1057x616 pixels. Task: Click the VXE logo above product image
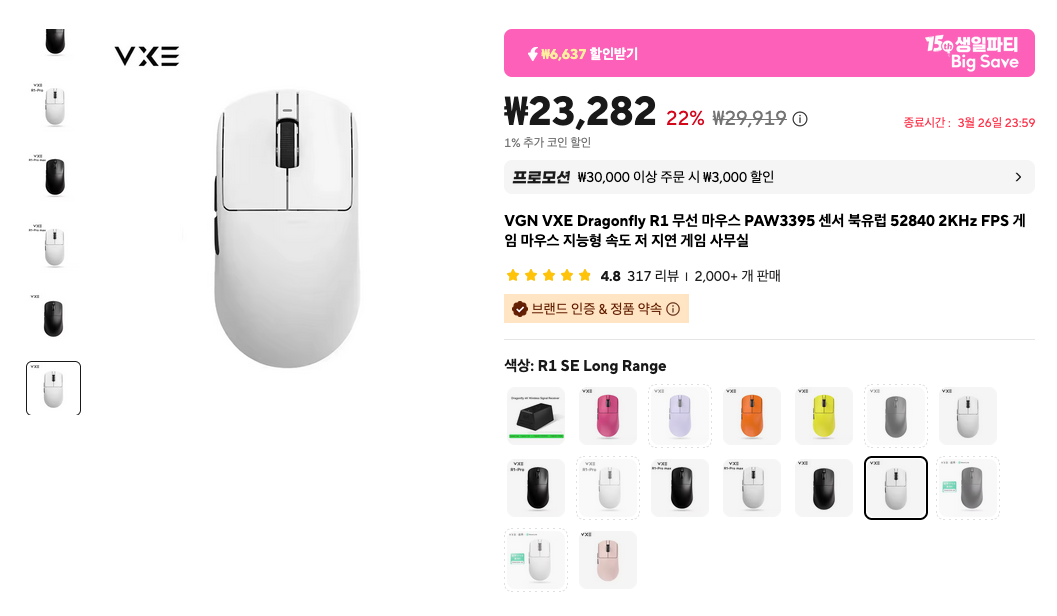click(x=147, y=57)
